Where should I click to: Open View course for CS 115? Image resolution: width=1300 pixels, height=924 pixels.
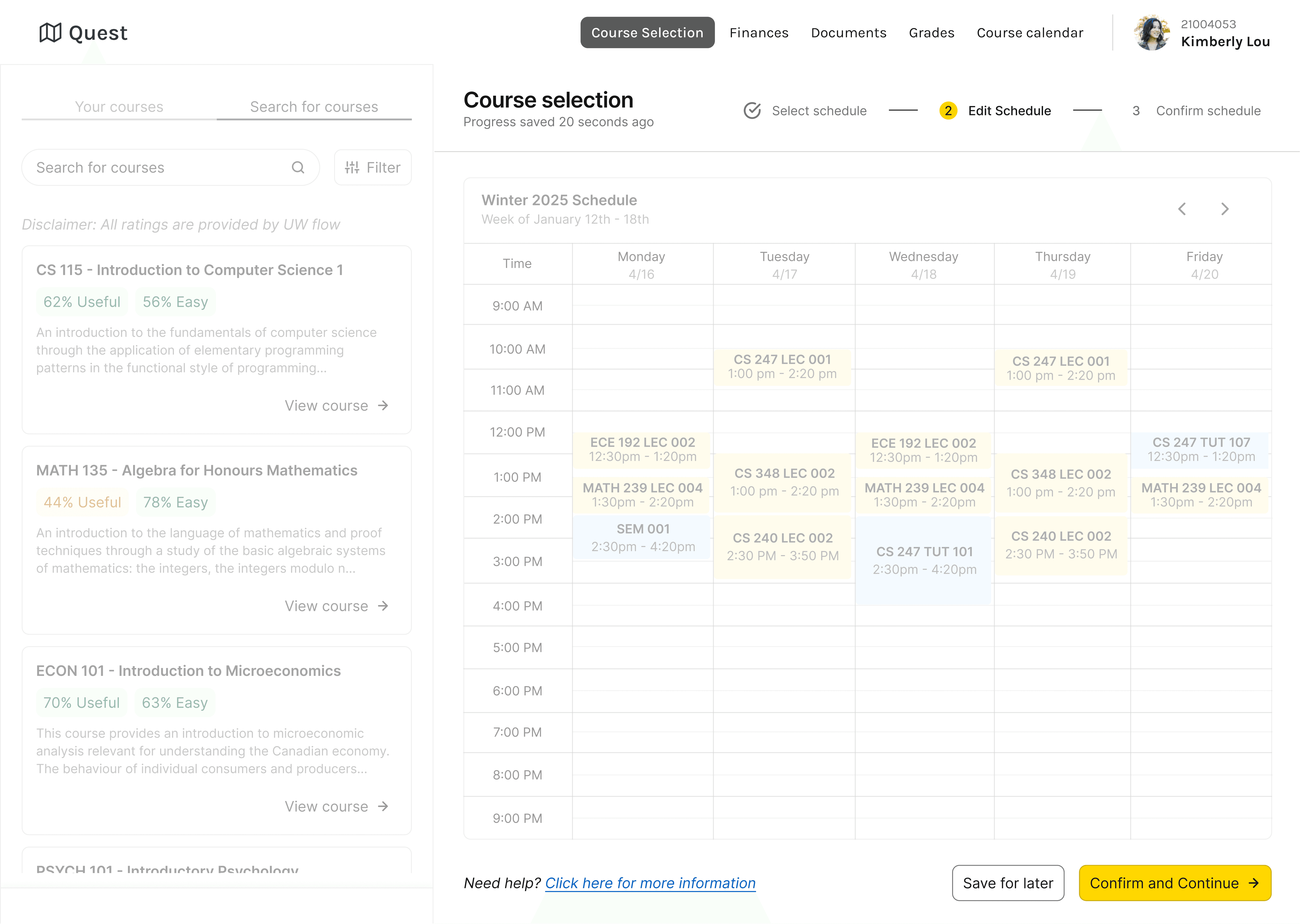point(336,406)
